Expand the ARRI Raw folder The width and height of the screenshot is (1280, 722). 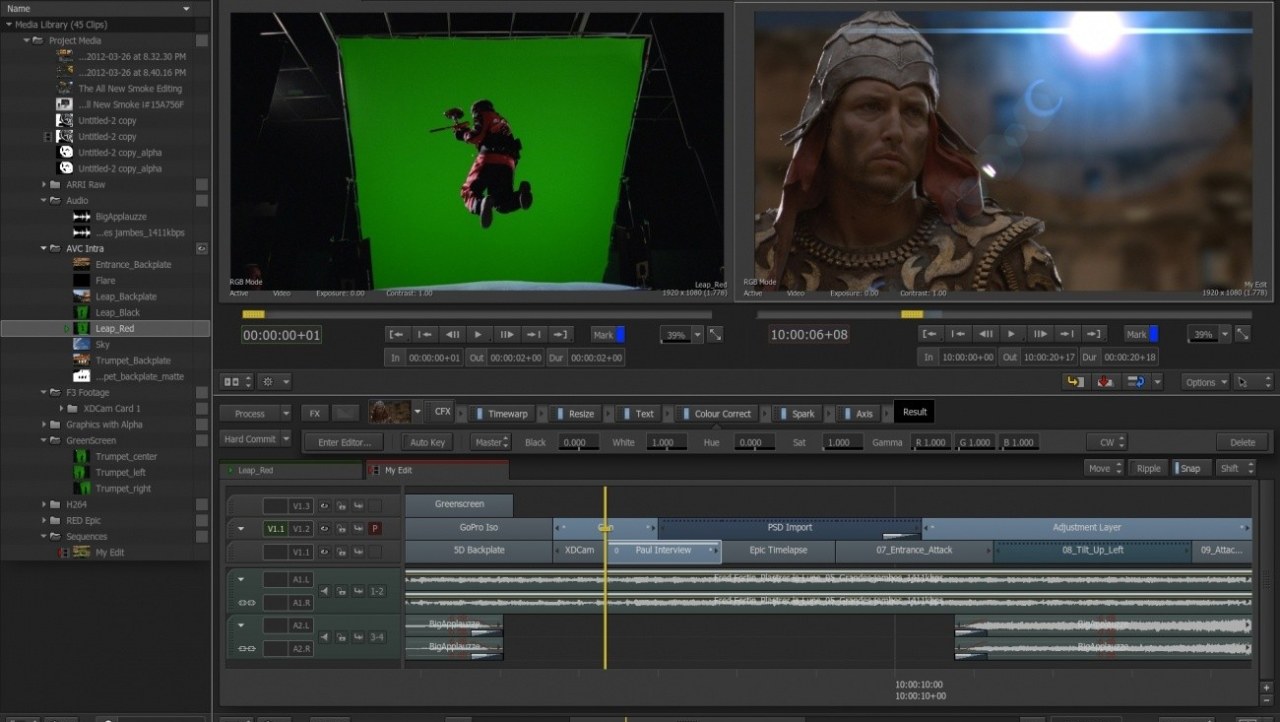pos(44,184)
